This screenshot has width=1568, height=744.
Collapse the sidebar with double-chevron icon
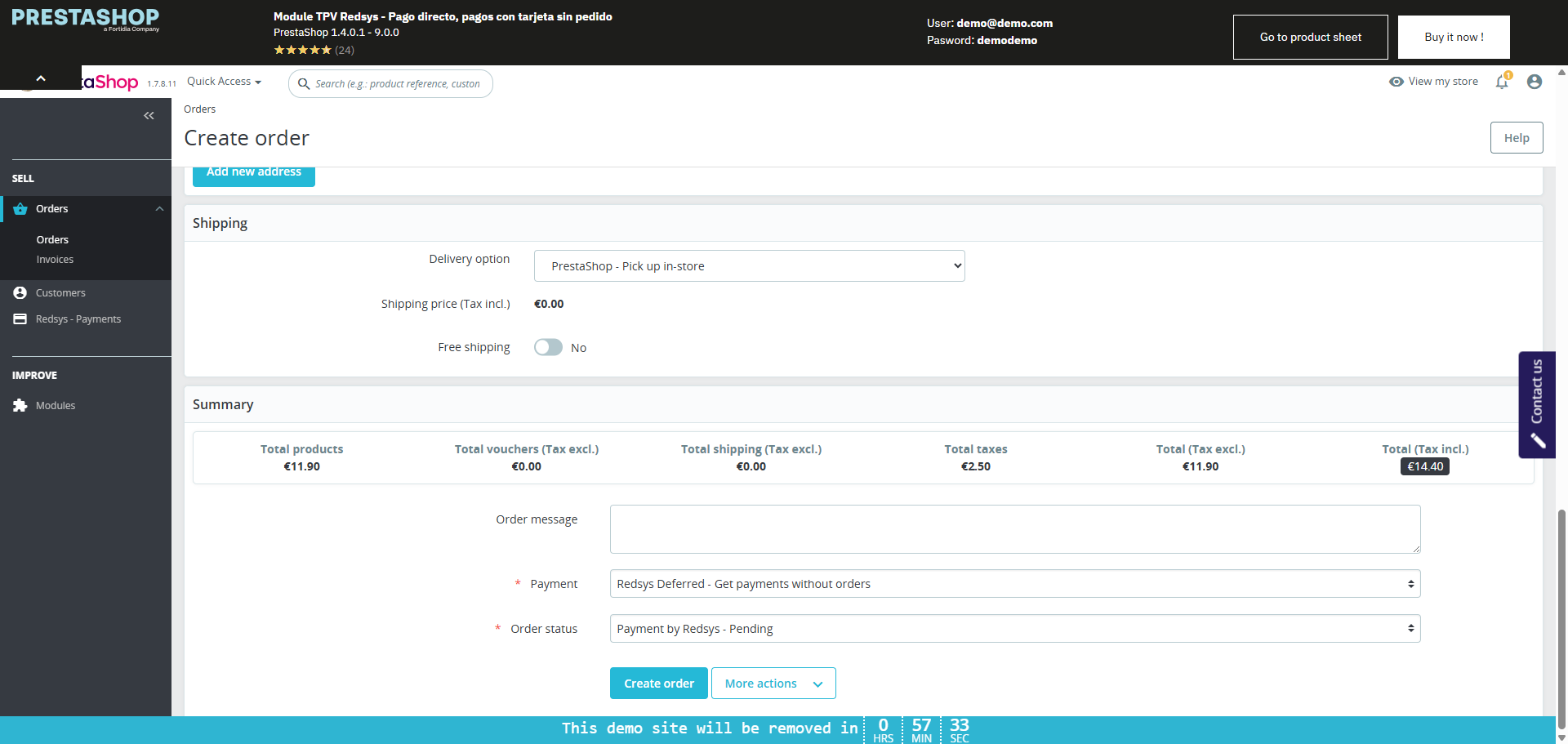coord(149,116)
